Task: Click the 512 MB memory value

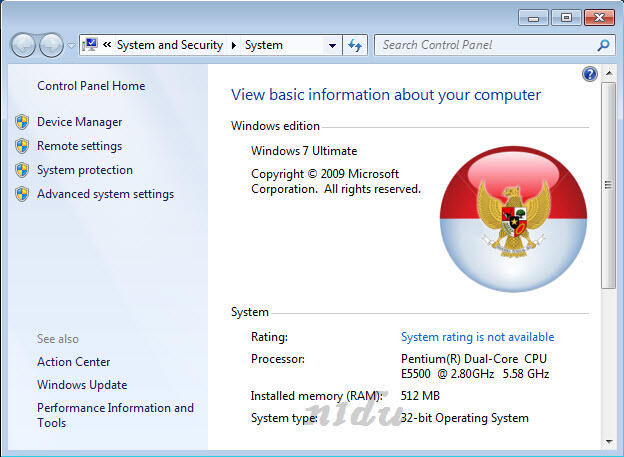Action: [x=420, y=396]
